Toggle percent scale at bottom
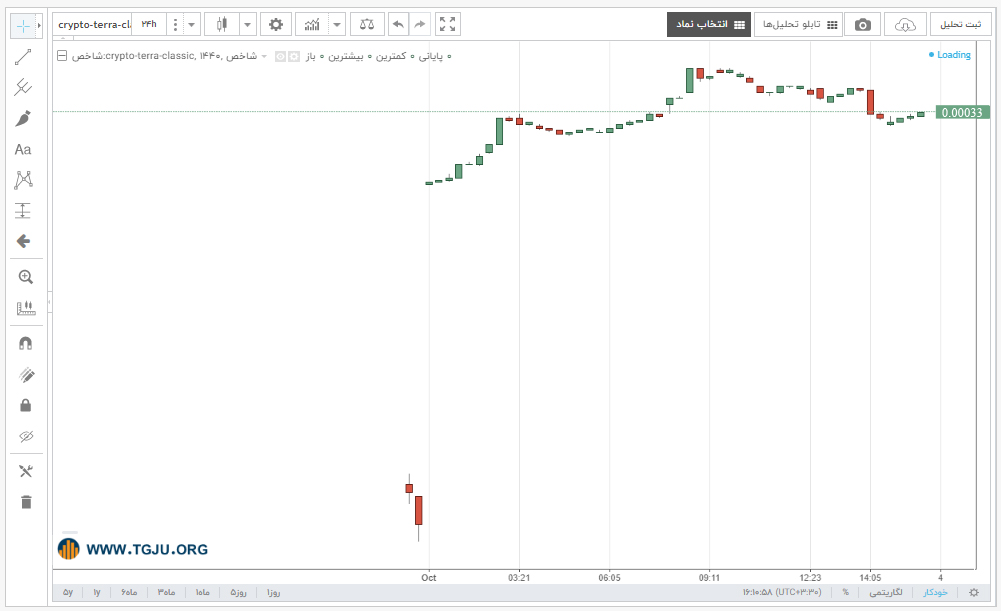The height and width of the screenshot is (611, 1001). (845, 592)
